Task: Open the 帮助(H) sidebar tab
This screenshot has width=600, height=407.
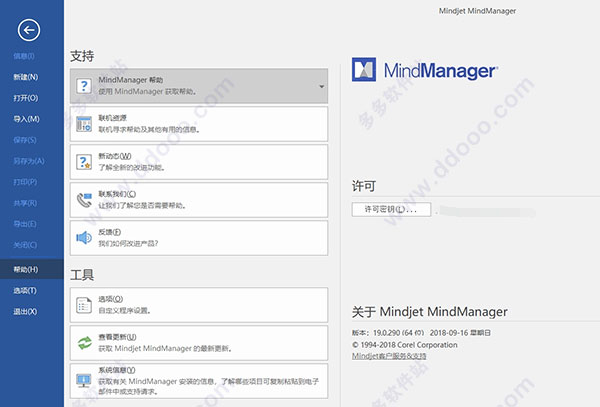Action: click(26, 270)
